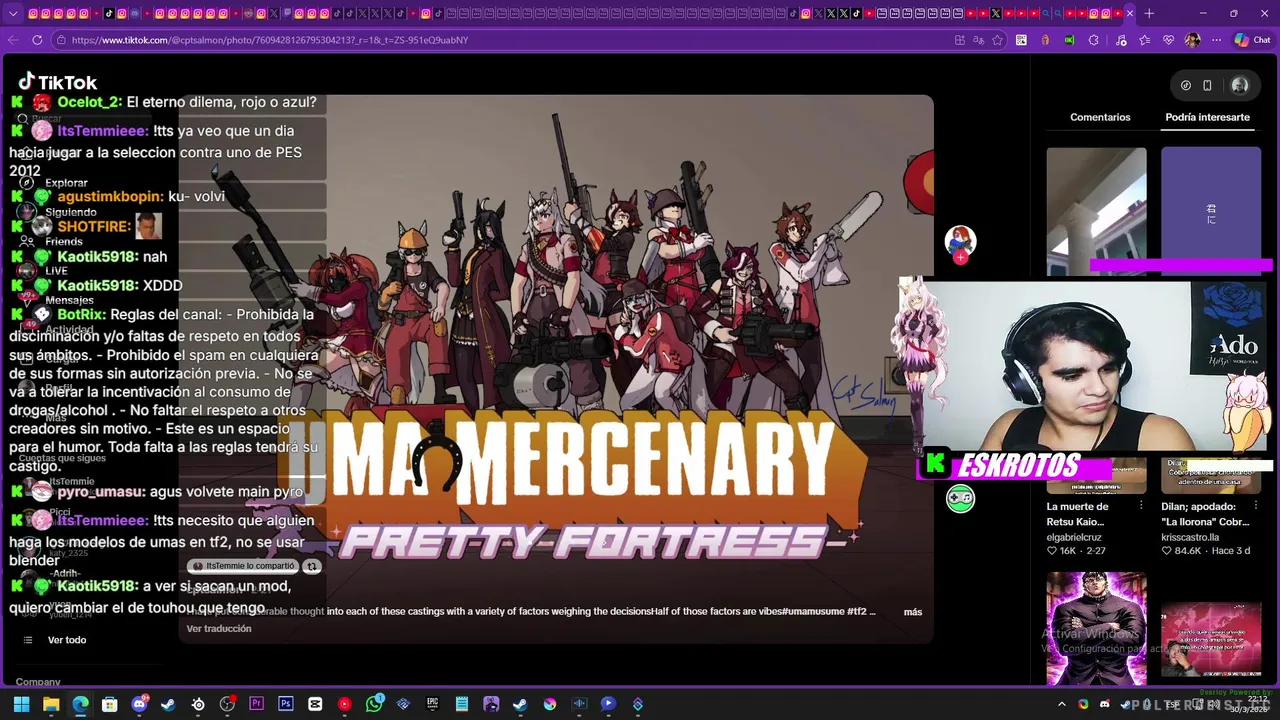The image size is (1280, 720).
Task: Click 'Ver traducción' under the caption
Action: coord(219,628)
